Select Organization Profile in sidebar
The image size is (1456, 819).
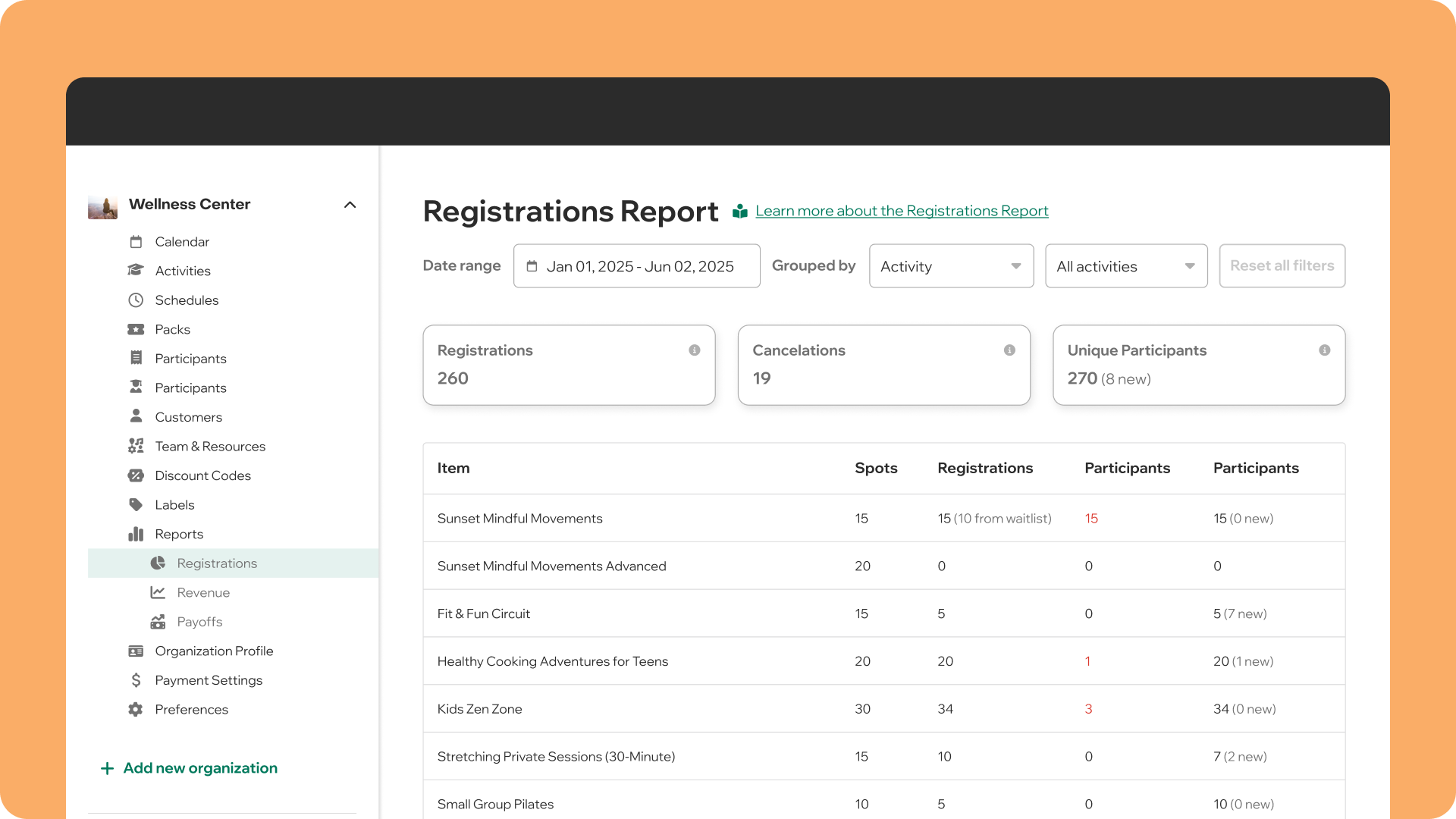pos(214,651)
